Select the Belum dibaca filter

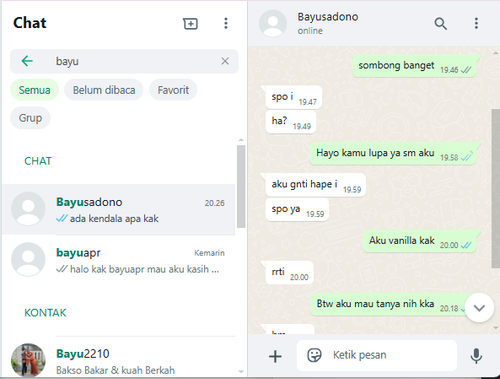click(x=104, y=90)
